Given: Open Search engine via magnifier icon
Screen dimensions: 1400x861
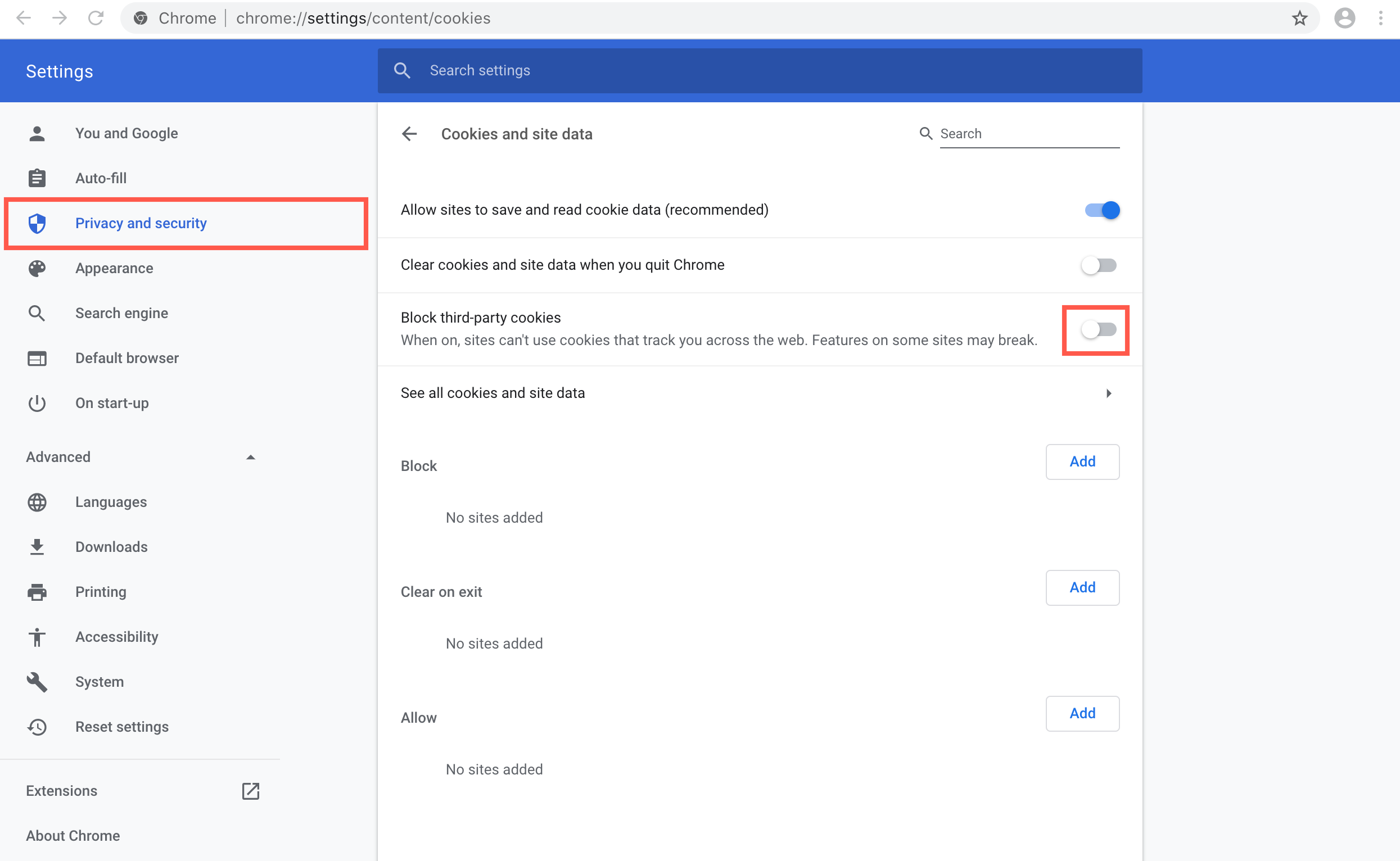Looking at the screenshot, I should [x=37, y=312].
